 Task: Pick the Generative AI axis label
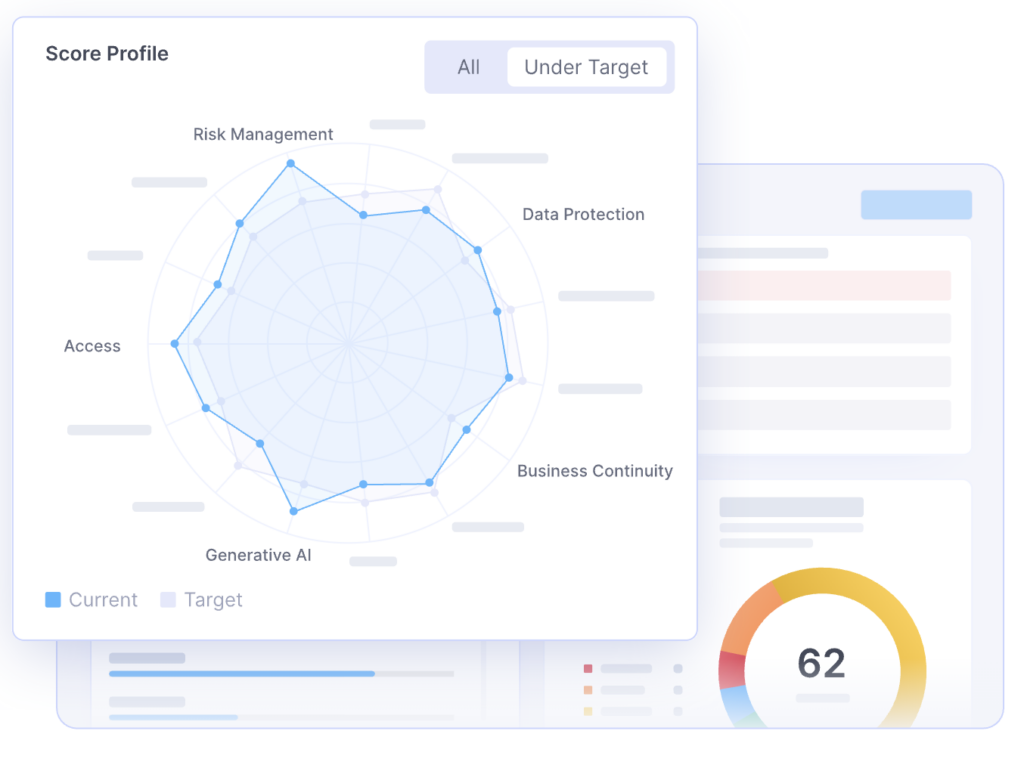click(258, 555)
